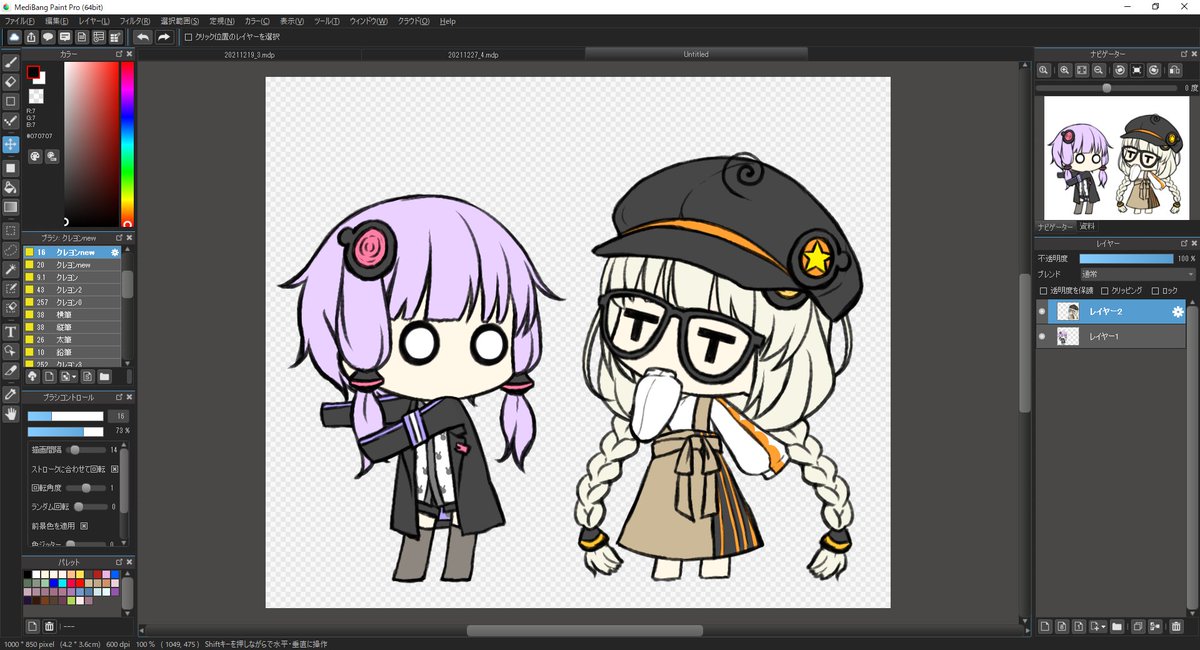Select the Move tool
Image resolution: width=1200 pixels, height=650 pixels.
[x=11, y=145]
